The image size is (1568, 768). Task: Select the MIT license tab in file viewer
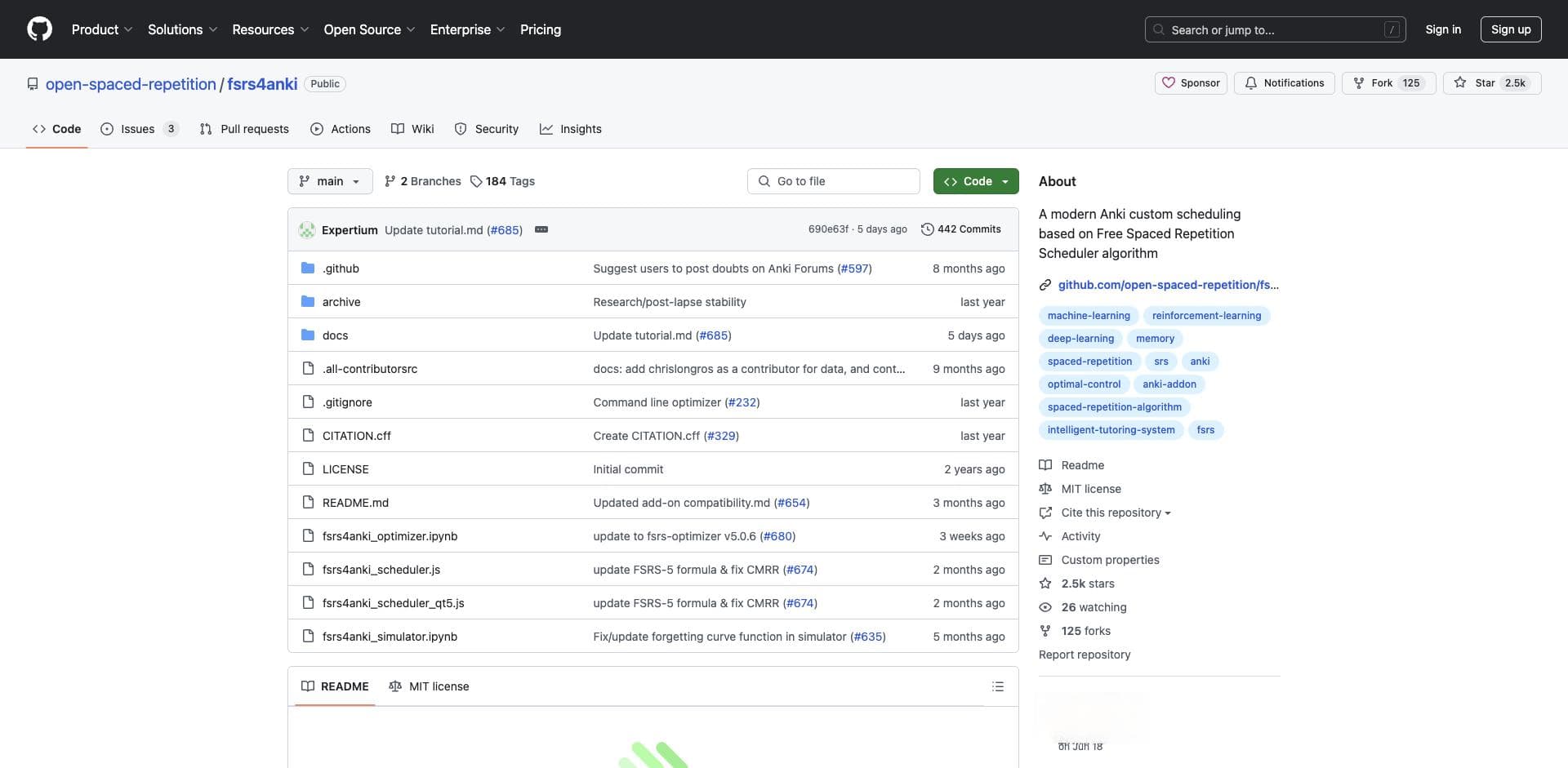coord(430,686)
